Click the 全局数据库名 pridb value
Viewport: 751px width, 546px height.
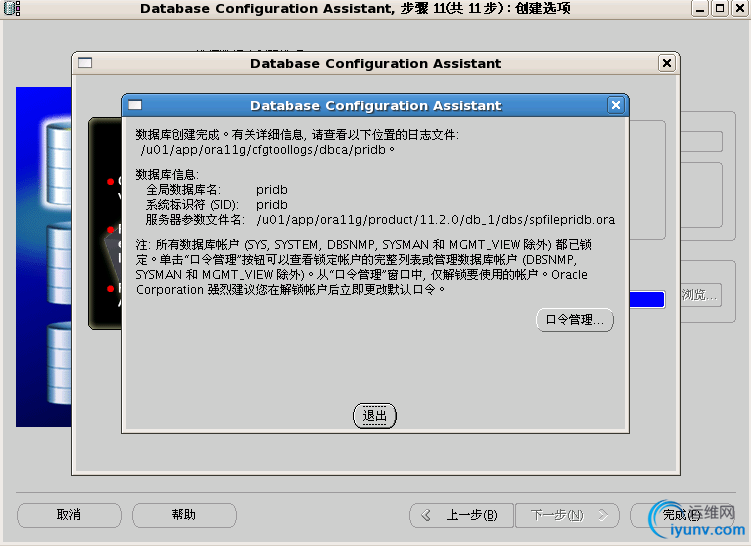(x=272, y=190)
